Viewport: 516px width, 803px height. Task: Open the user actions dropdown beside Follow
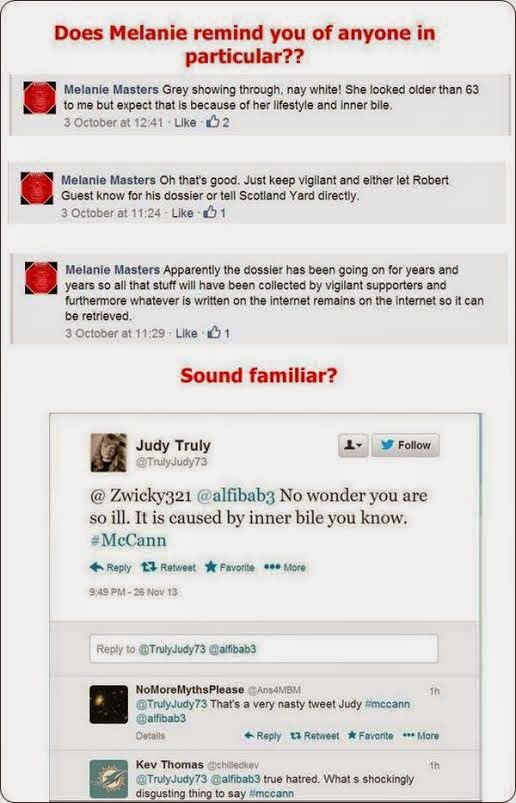[353, 445]
